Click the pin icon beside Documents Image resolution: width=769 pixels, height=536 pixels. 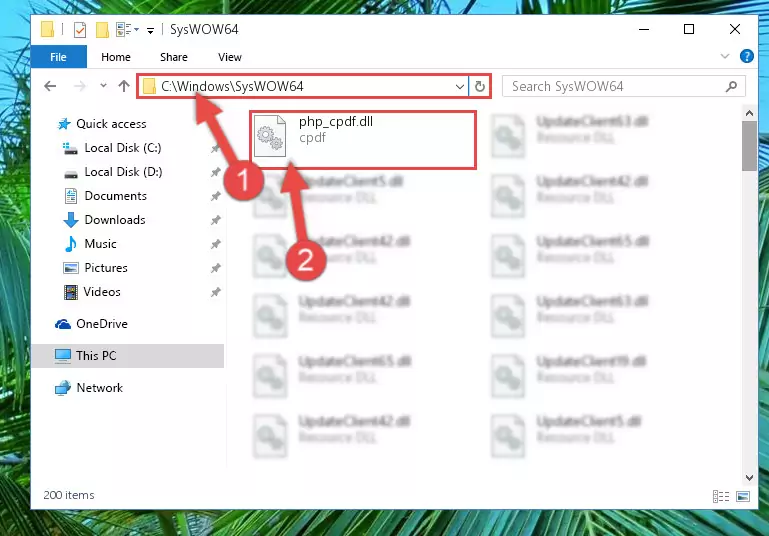click(x=215, y=196)
